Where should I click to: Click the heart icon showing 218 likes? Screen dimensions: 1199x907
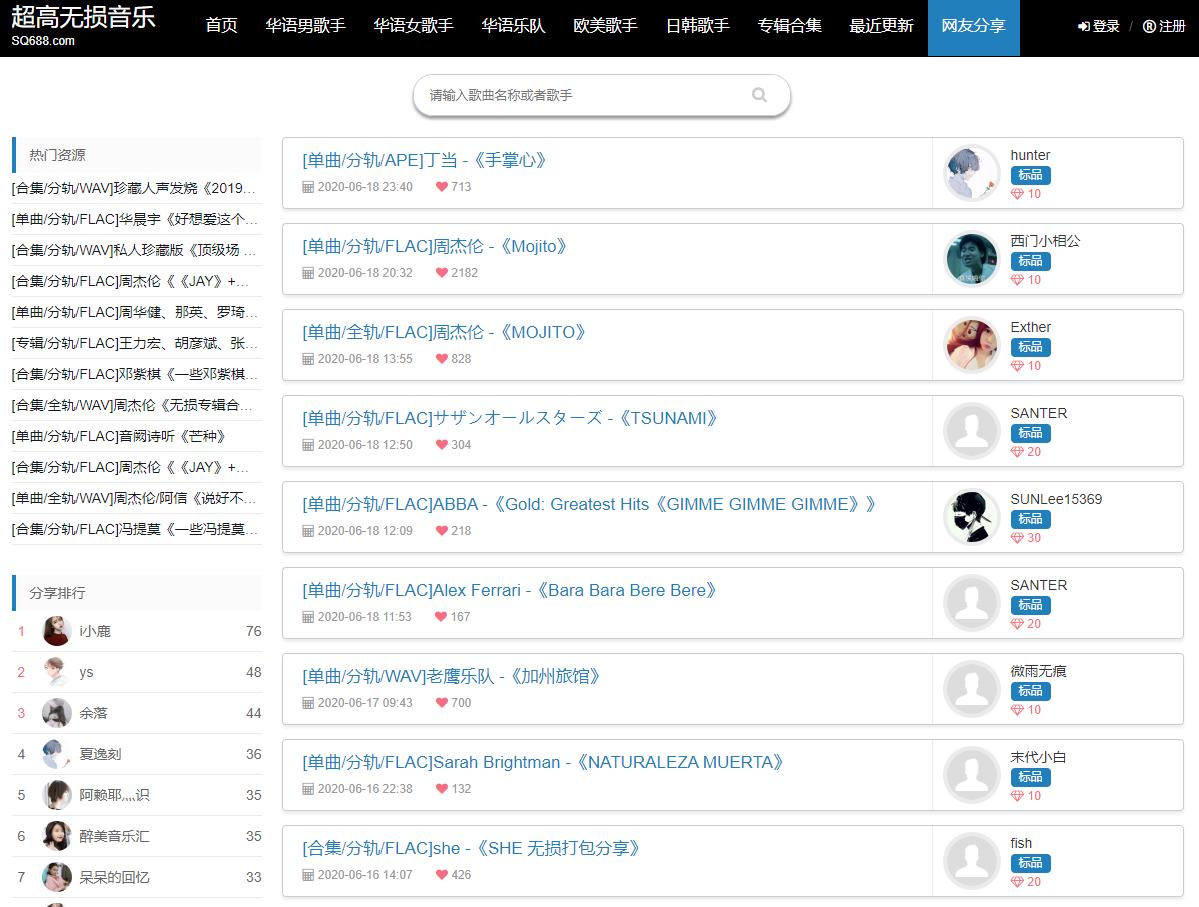[441, 531]
